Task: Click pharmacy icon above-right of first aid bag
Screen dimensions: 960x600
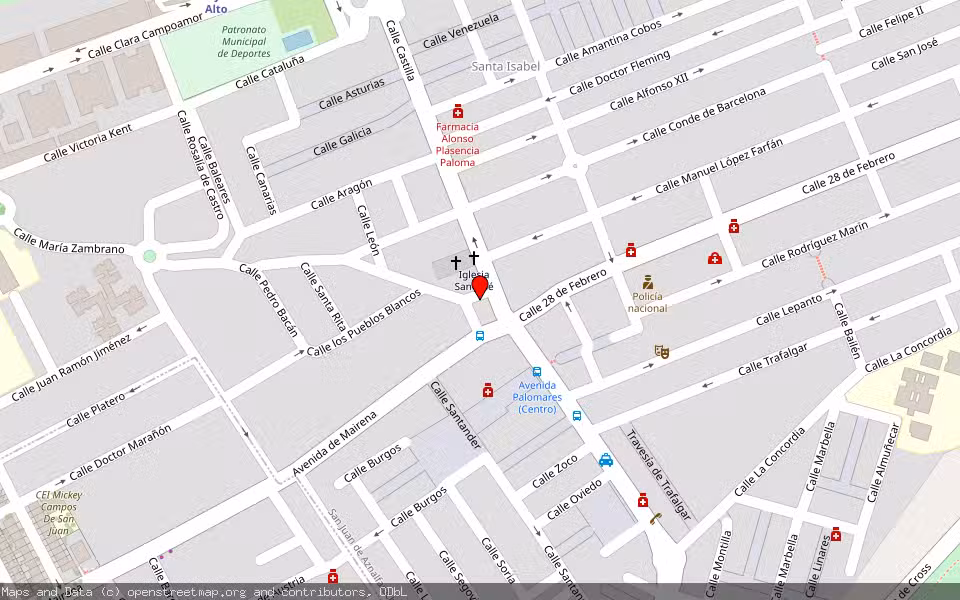Action: tap(734, 227)
